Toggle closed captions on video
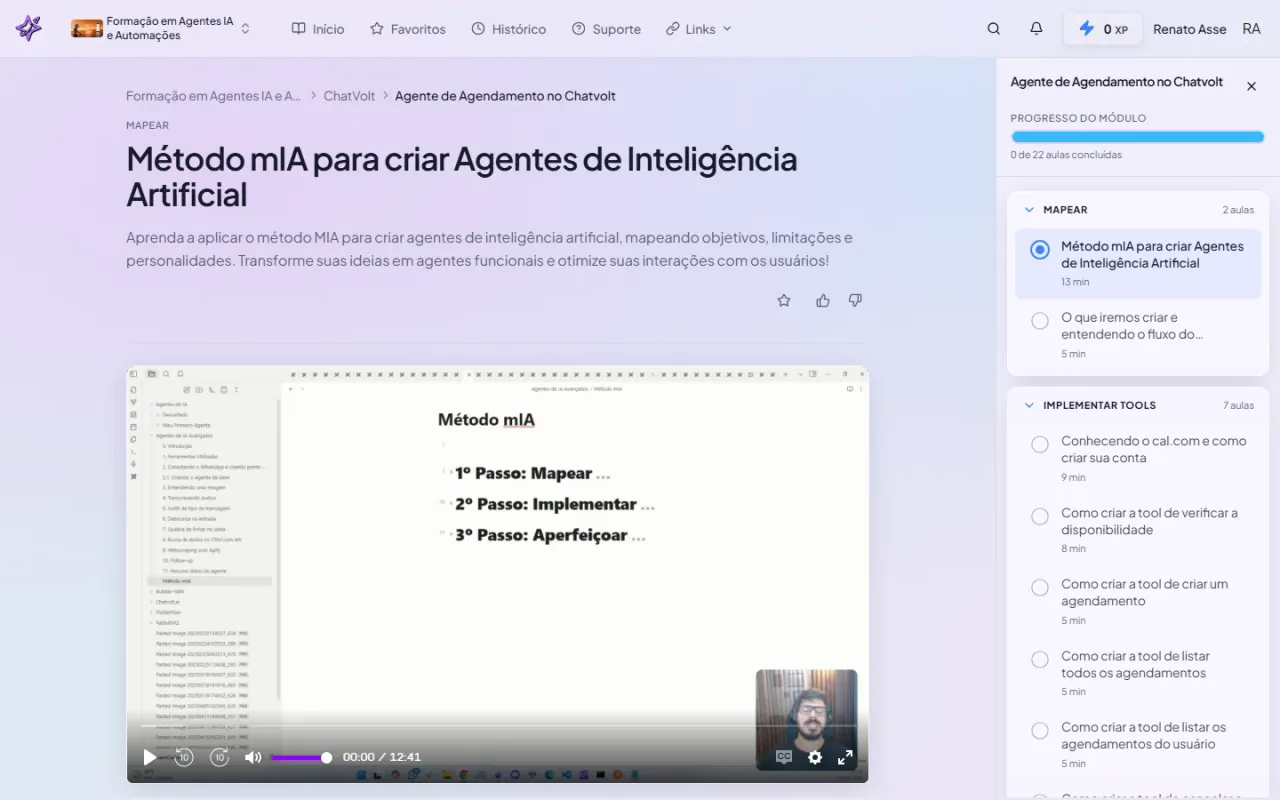Image resolution: width=1280 pixels, height=800 pixels. click(784, 757)
